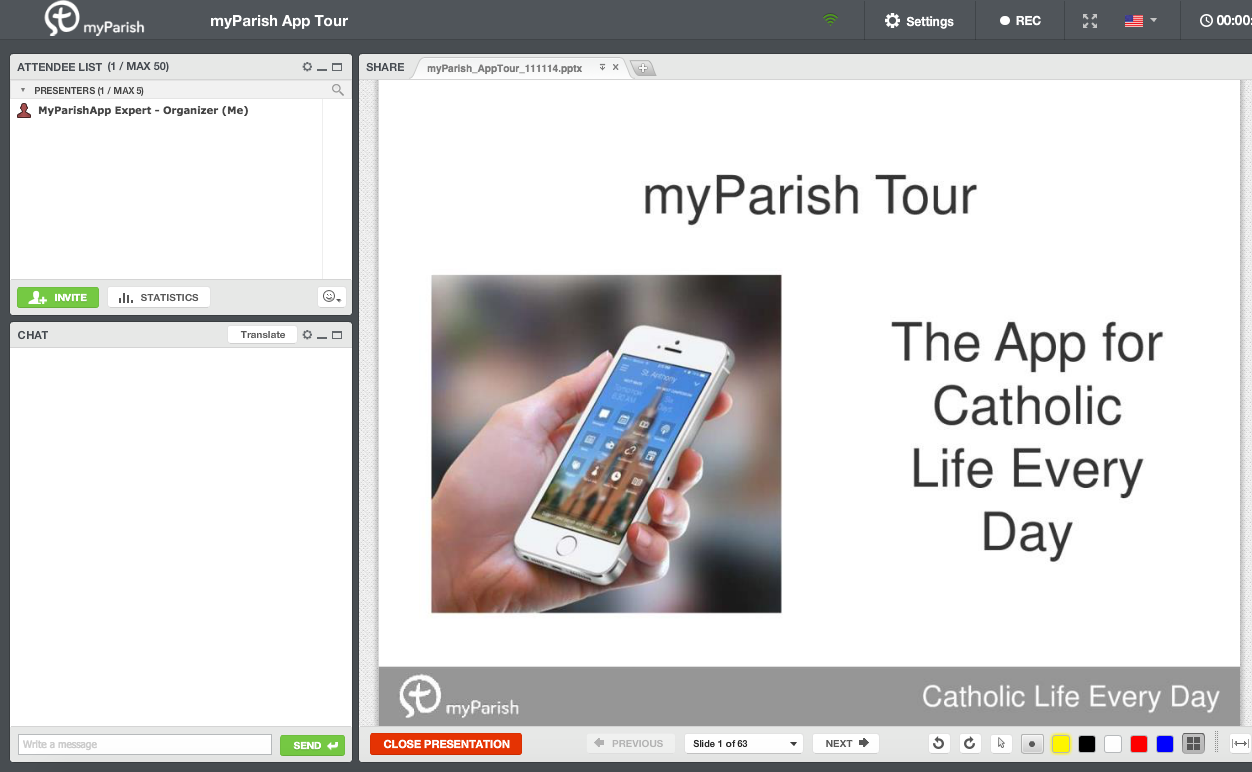Open attendee list gear settings
The image size is (1252, 772).
[307, 67]
